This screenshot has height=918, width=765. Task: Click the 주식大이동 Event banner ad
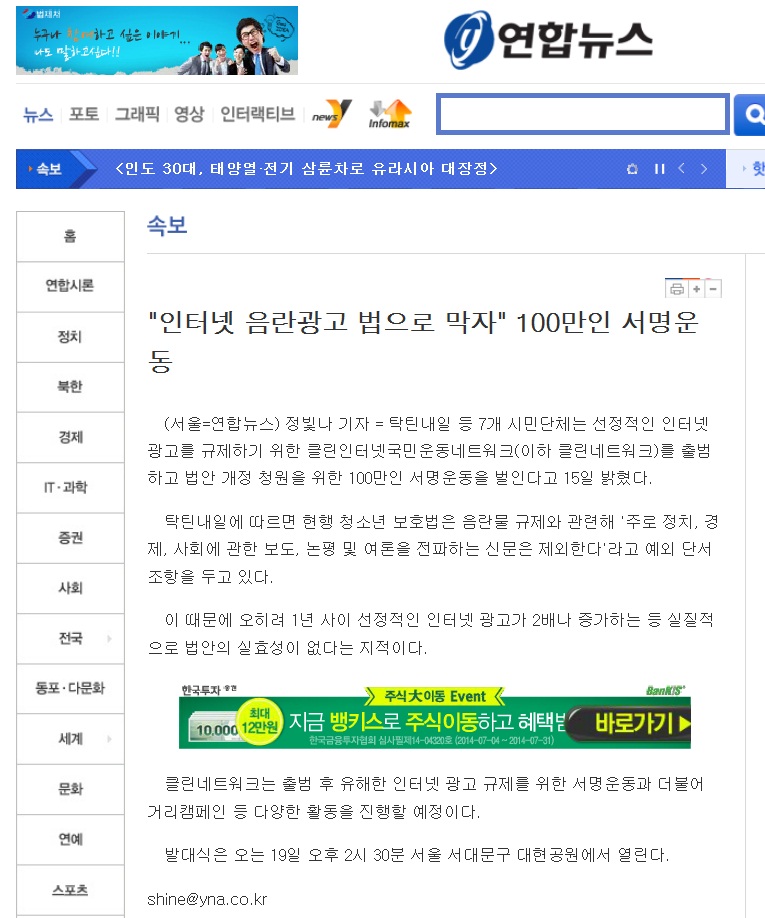tap(435, 717)
